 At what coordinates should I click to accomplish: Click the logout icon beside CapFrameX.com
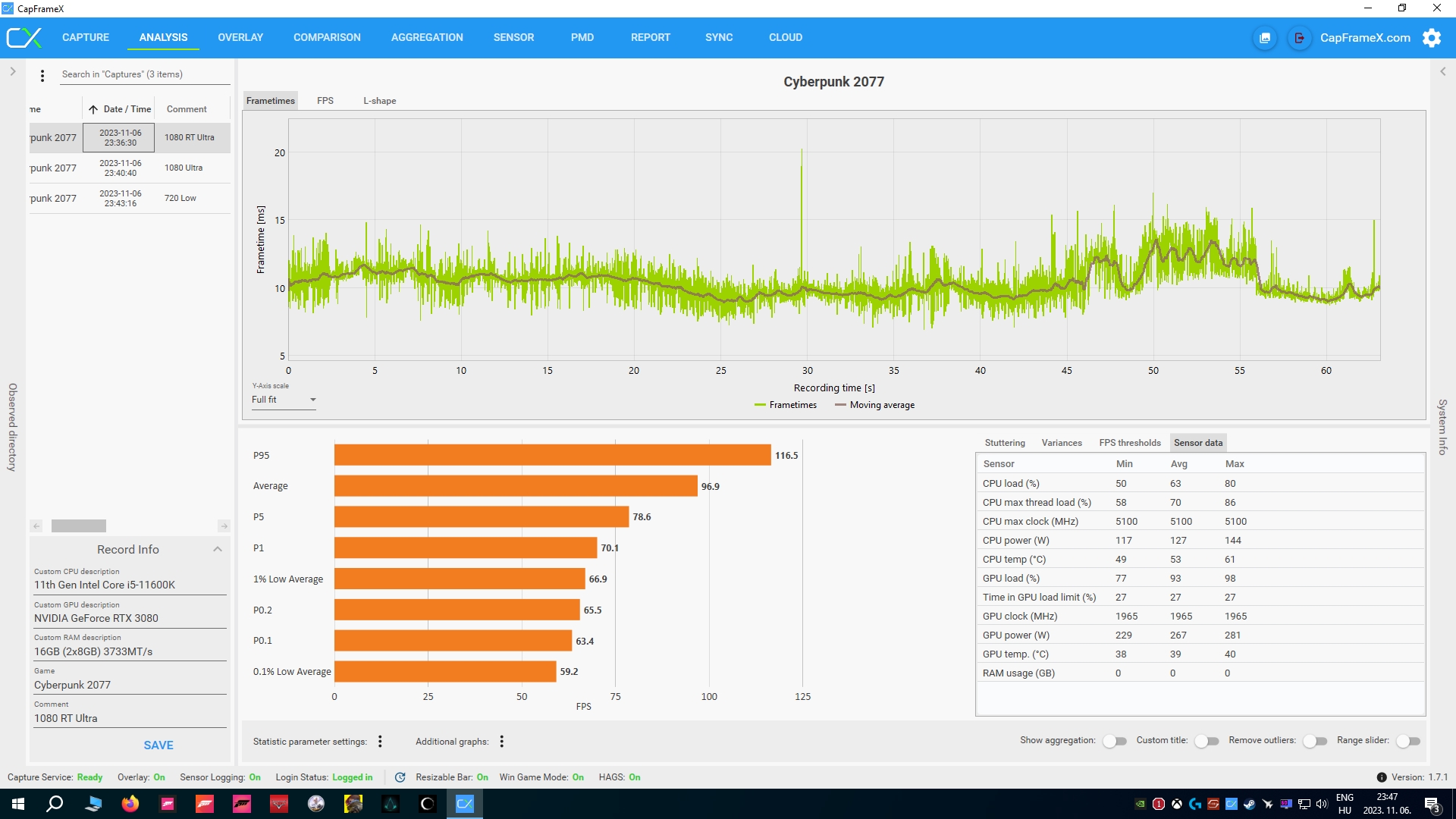(x=1299, y=38)
